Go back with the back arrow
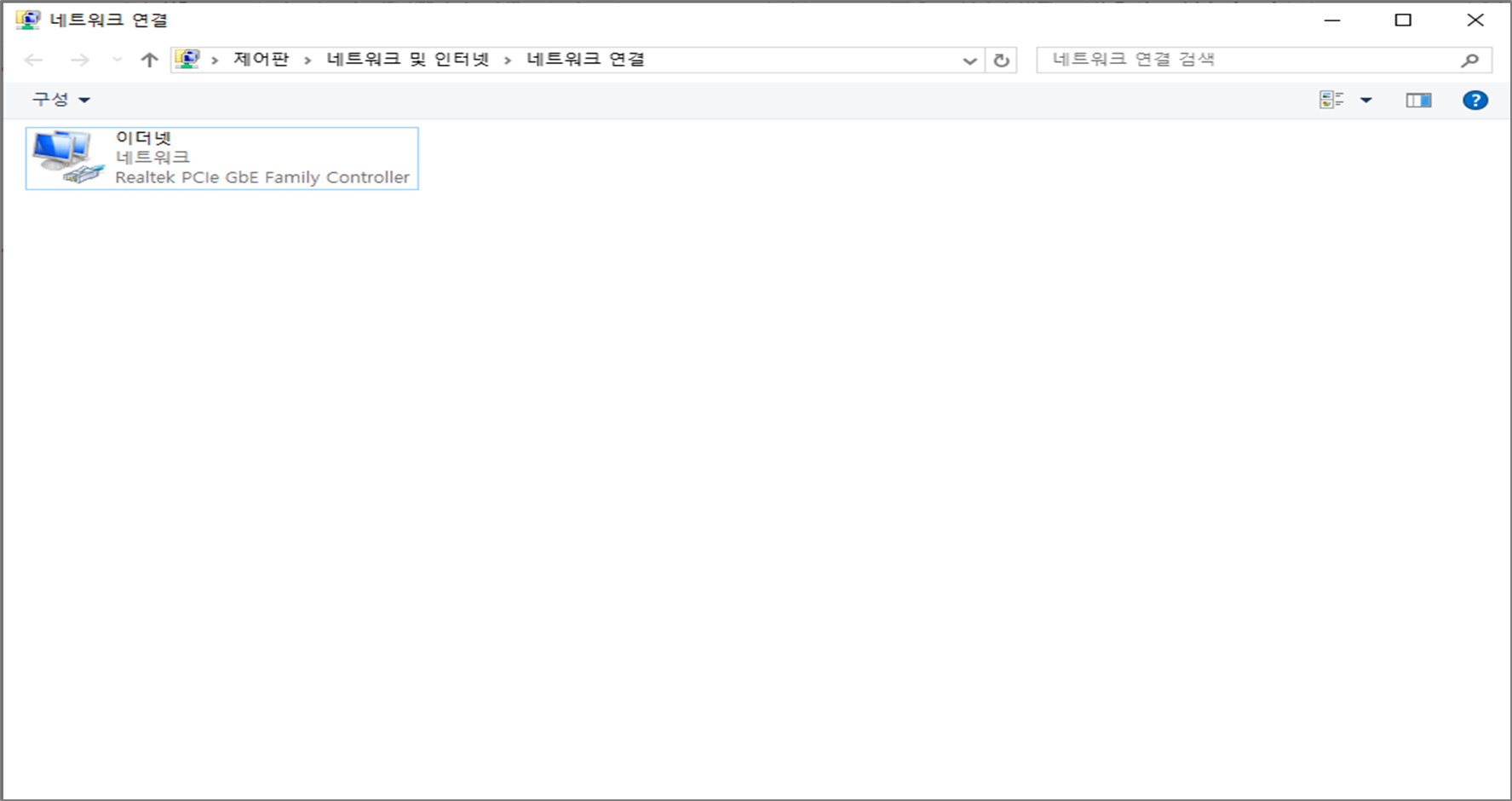 [34, 60]
